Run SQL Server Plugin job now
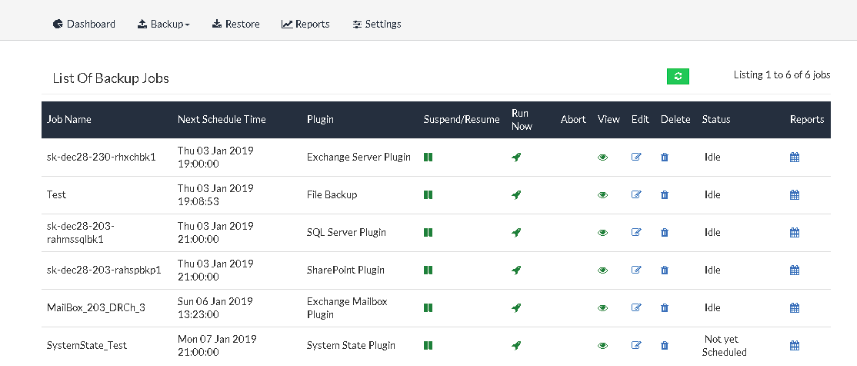 point(516,232)
